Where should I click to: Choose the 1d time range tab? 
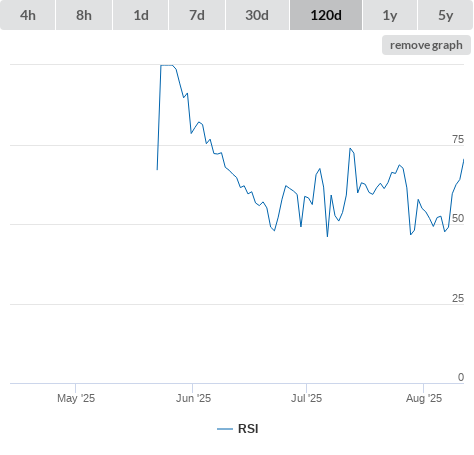click(x=141, y=15)
